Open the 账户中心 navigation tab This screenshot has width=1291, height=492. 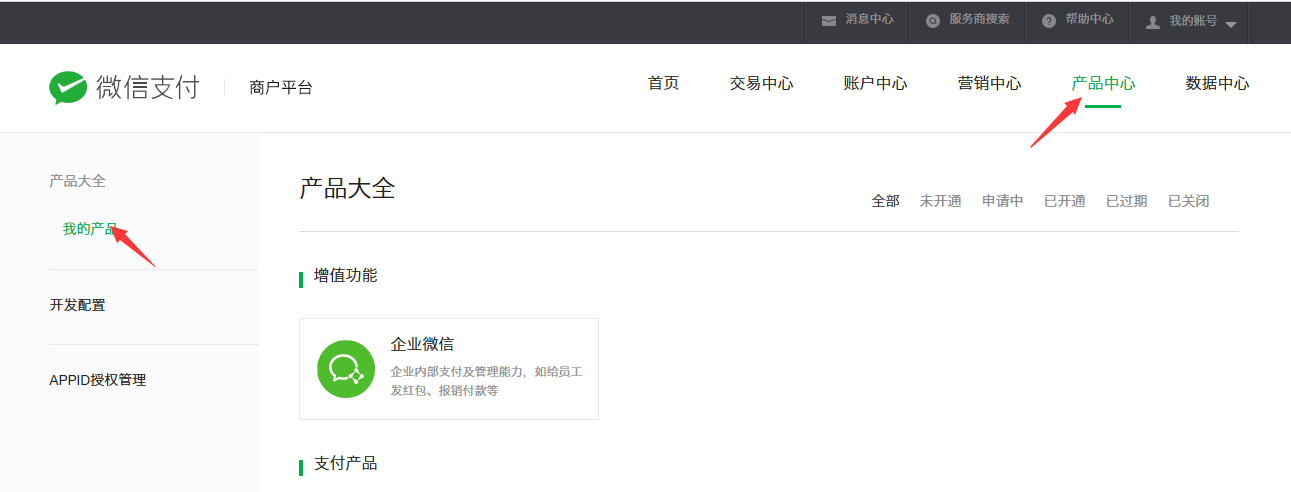tap(876, 84)
